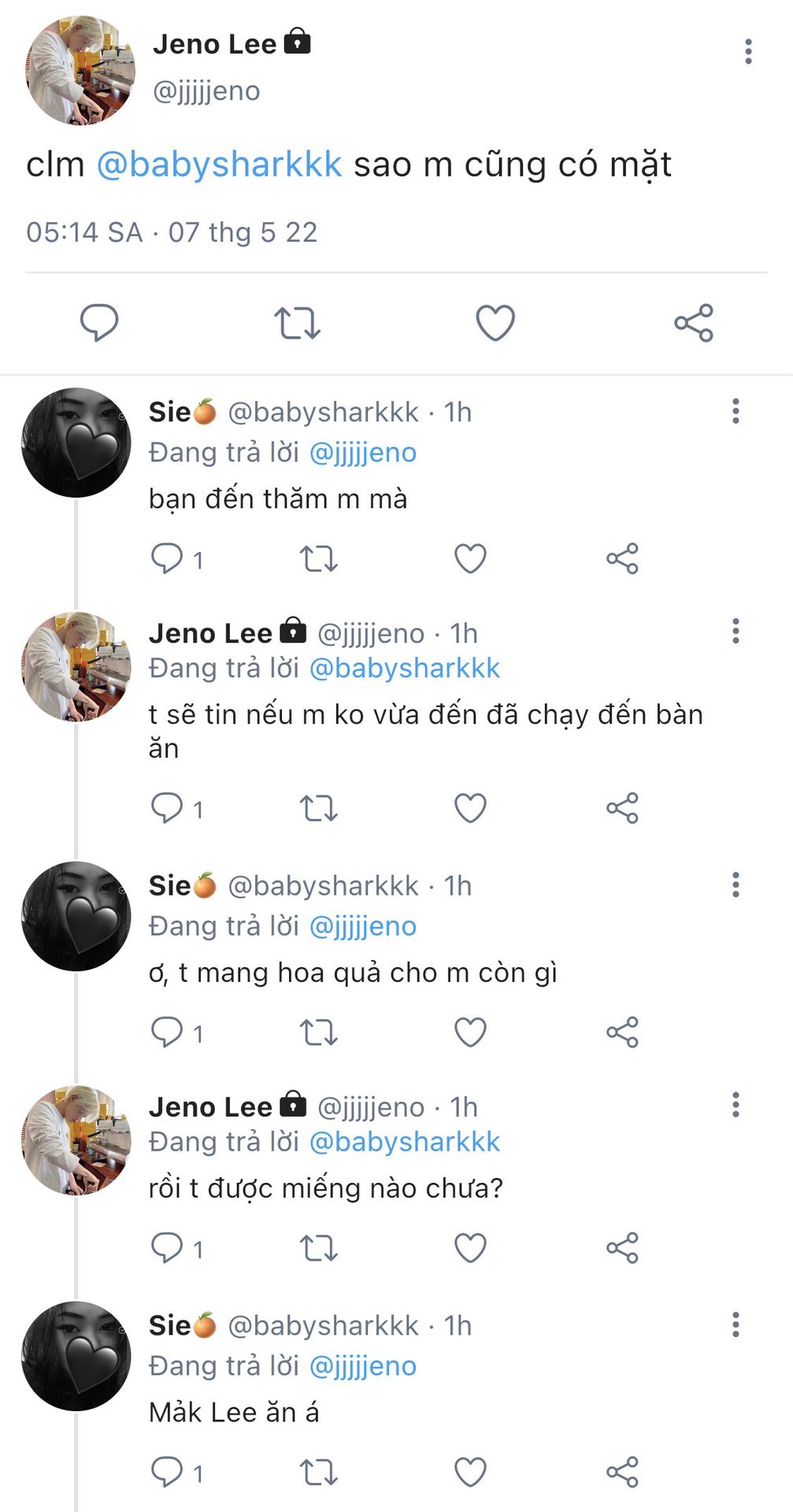Like the 'bạn đến thăm m mà' reply
Image resolution: width=793 pixels, height=1512 pixels.
(x=470, y=559)
